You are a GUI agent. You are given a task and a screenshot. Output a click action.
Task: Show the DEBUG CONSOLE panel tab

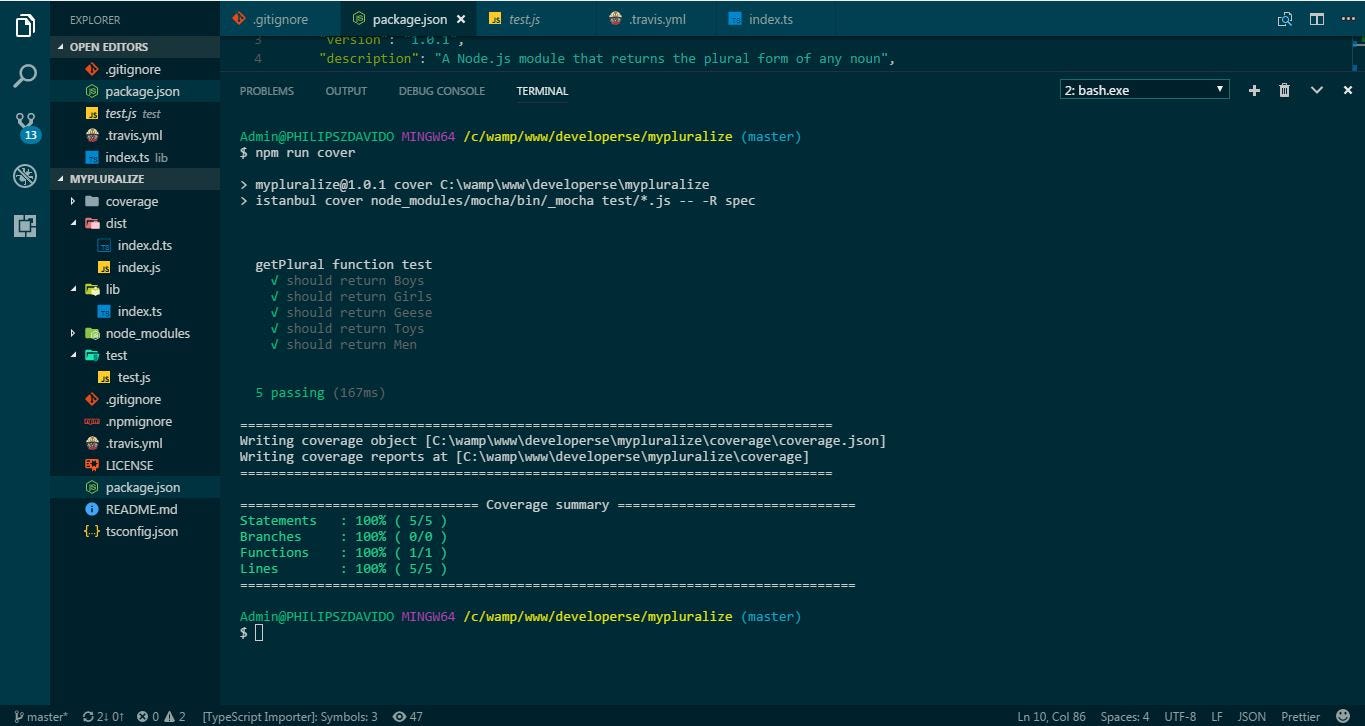point(441,91)
